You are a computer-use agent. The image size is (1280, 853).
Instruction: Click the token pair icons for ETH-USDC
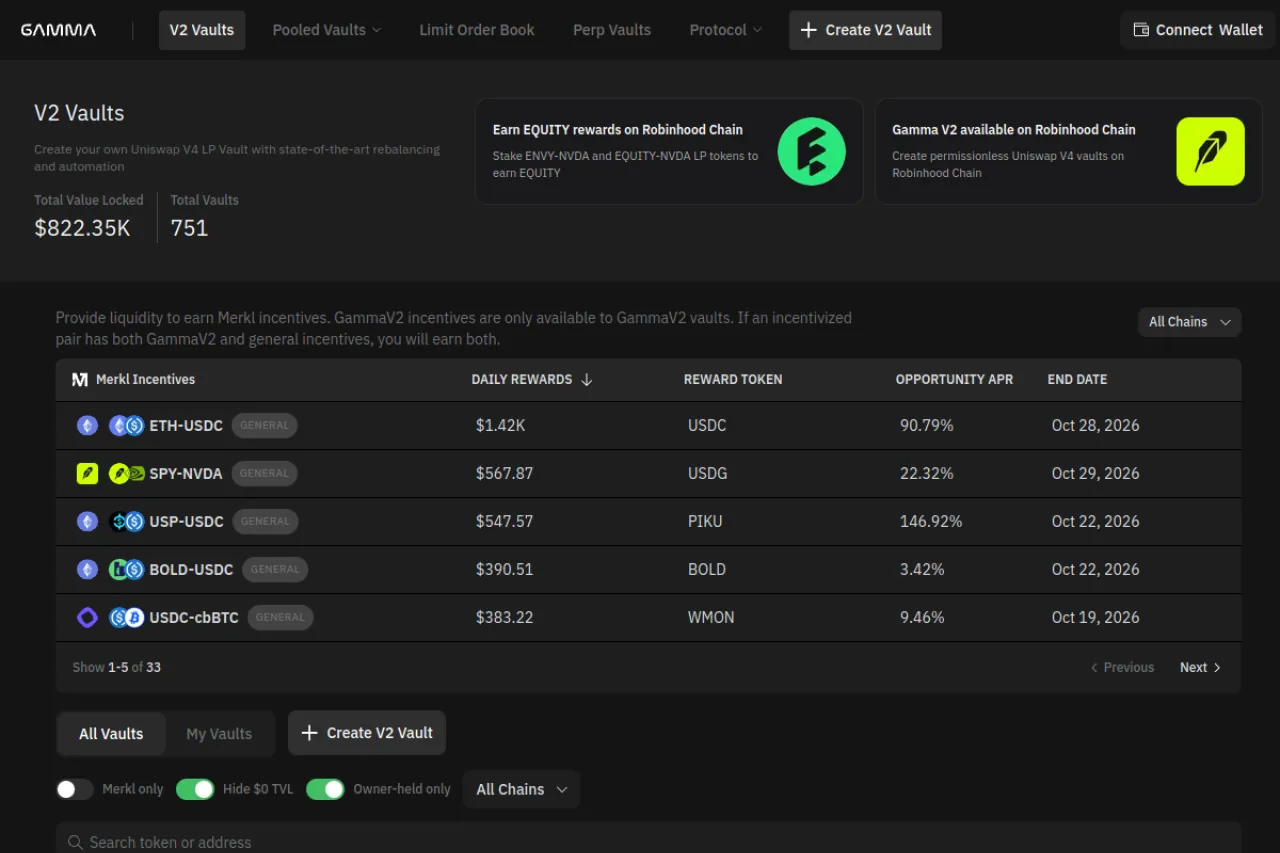(x=127, y=426)
